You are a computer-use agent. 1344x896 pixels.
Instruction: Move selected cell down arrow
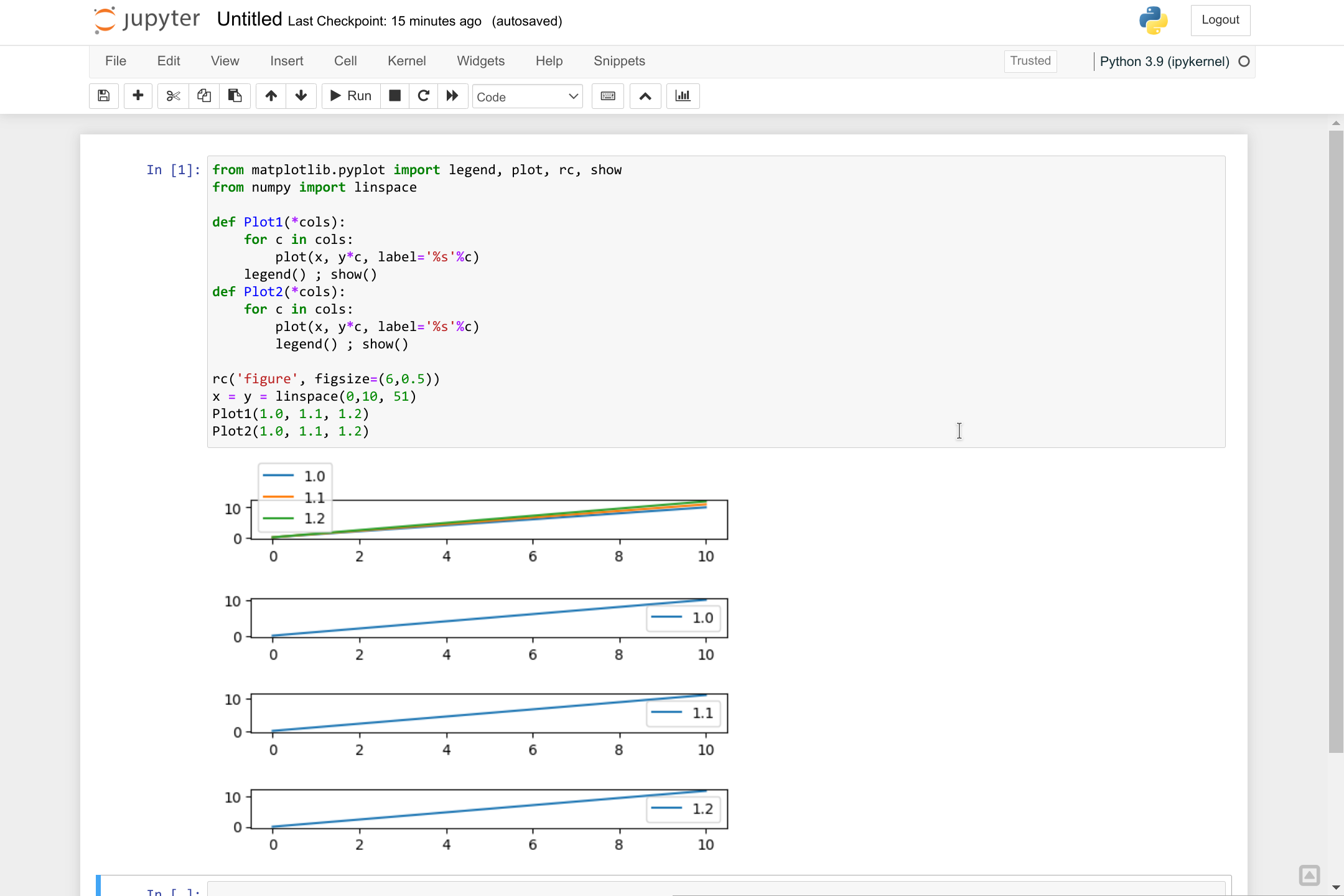click(301, 96)
